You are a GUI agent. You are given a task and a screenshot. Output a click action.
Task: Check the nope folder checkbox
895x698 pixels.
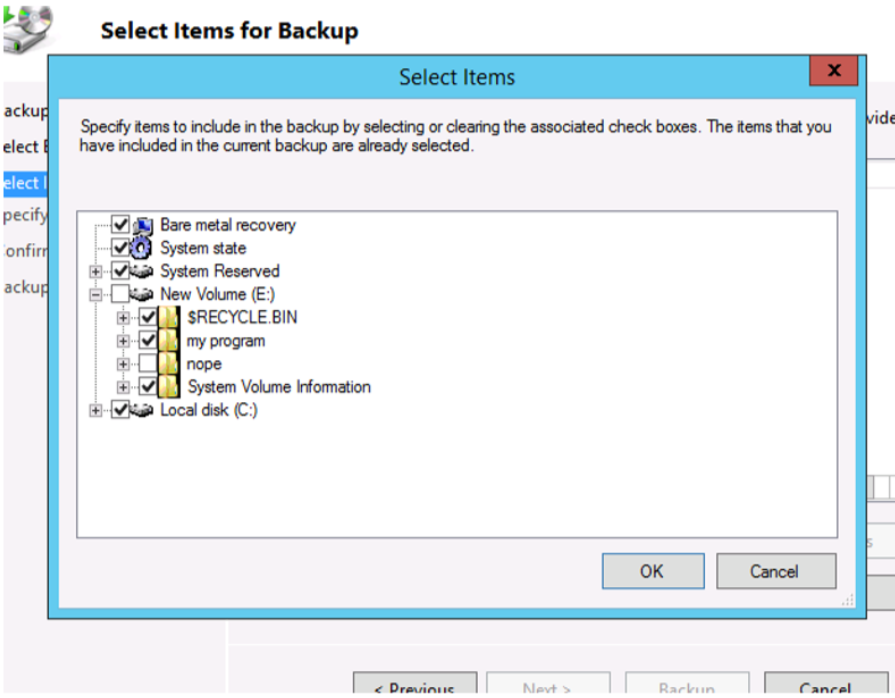148,363
